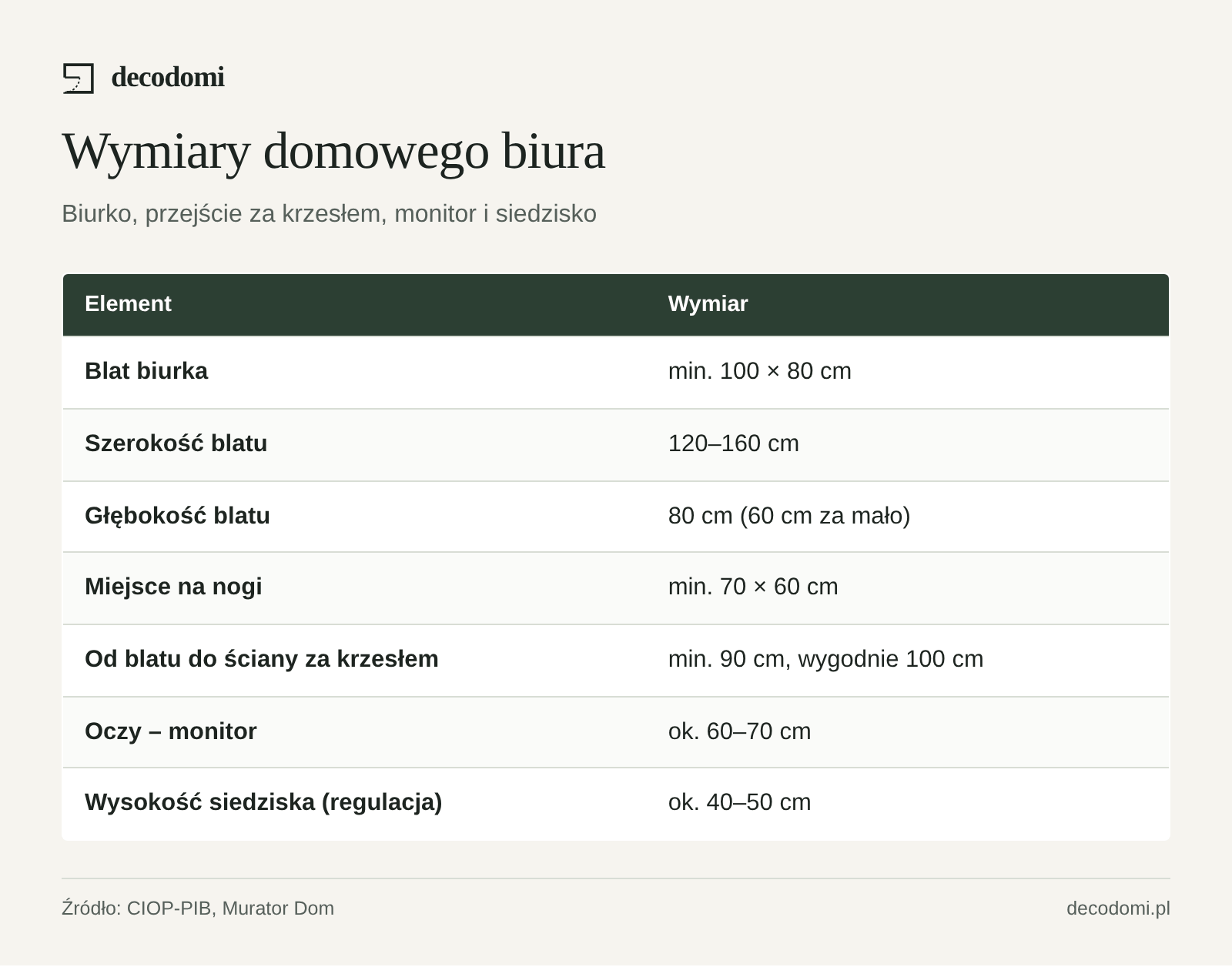
Task: Select the "Szerokość blatu" row label
Action: [x=176, y=443]
